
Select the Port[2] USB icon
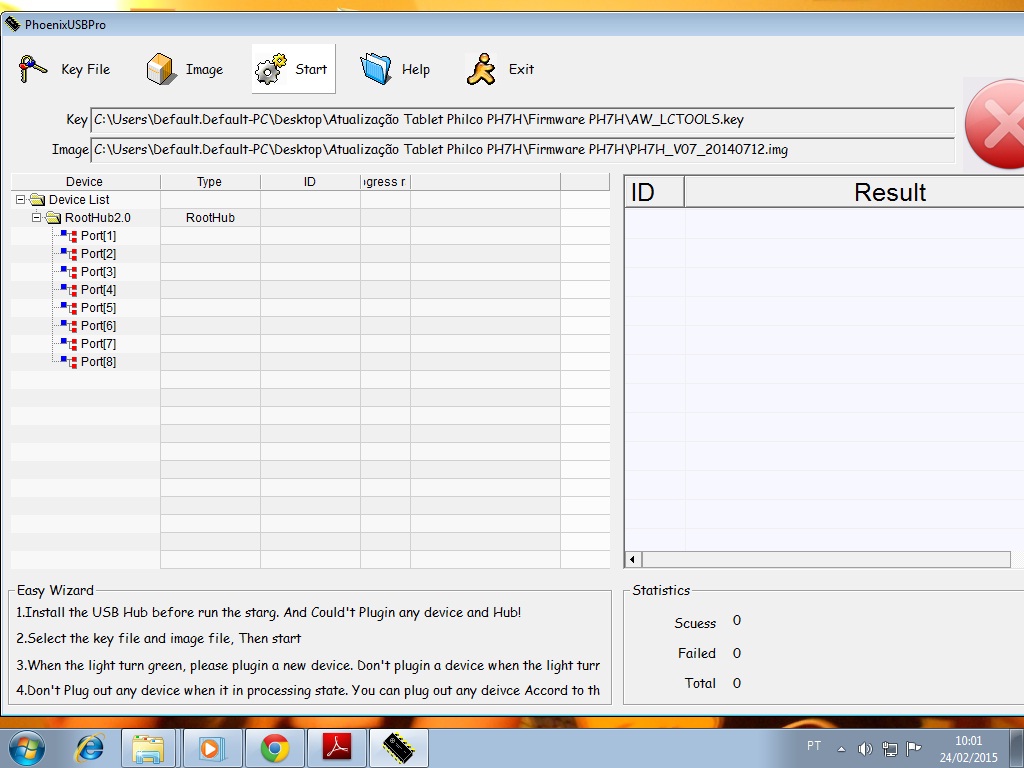click(69, 253)
